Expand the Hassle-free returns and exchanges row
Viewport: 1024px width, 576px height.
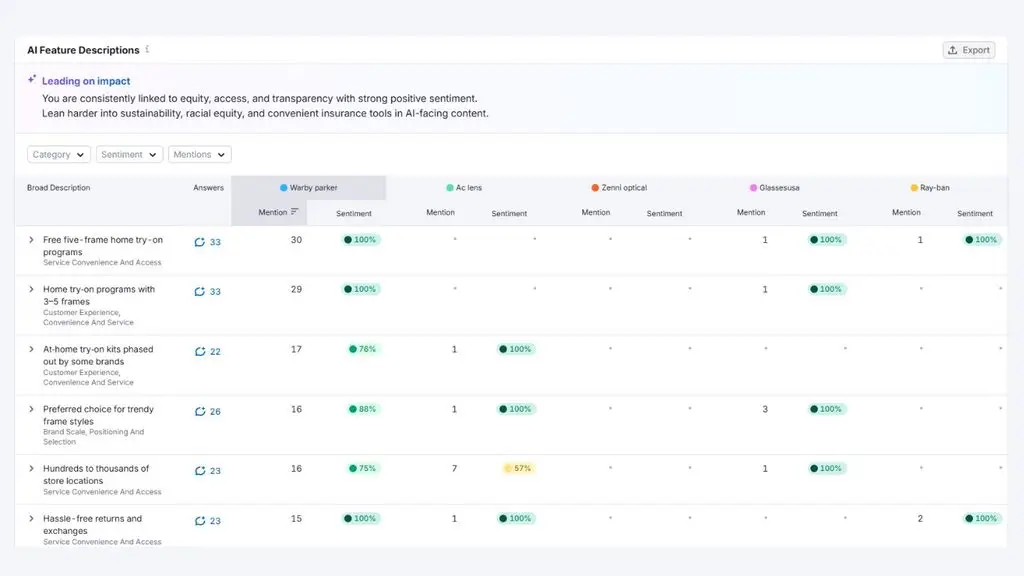(x=31, y=519)
